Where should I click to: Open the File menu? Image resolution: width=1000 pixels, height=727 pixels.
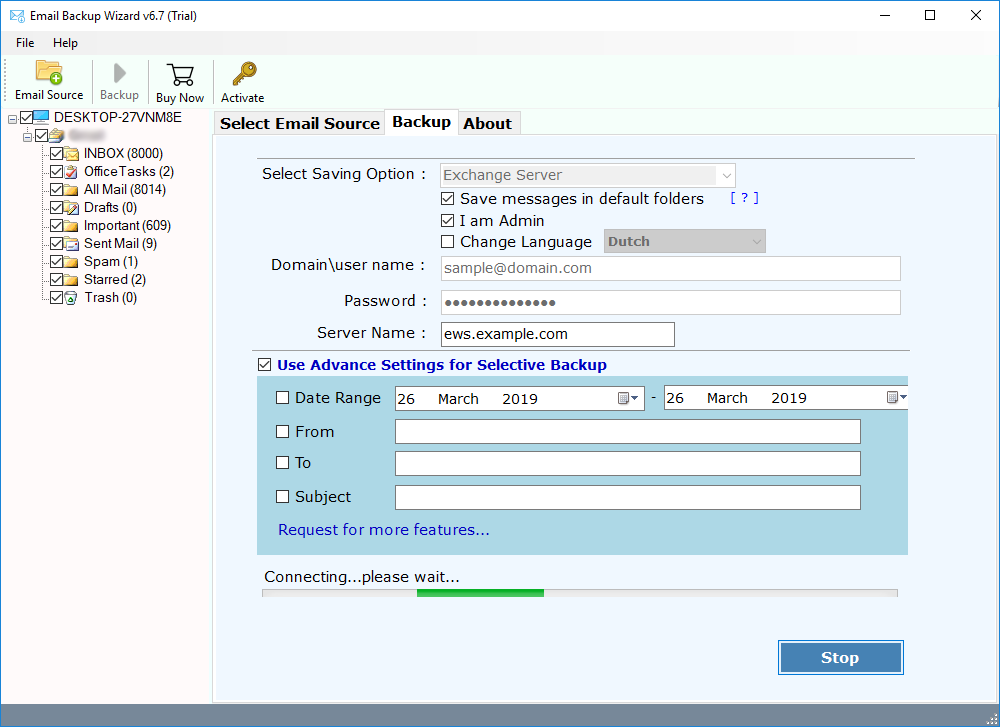26,43
